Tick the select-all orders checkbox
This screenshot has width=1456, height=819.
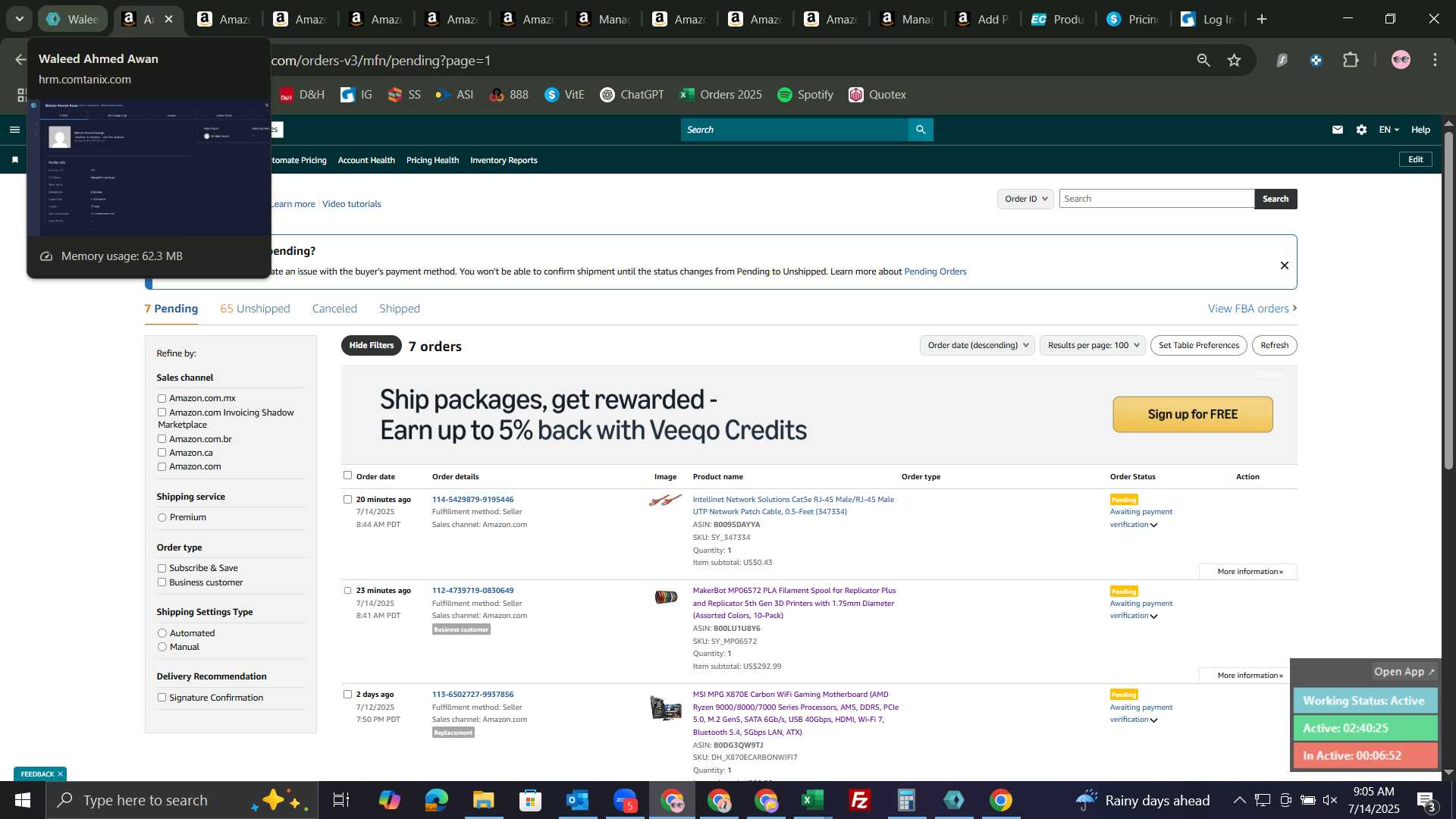click(347, 475)
